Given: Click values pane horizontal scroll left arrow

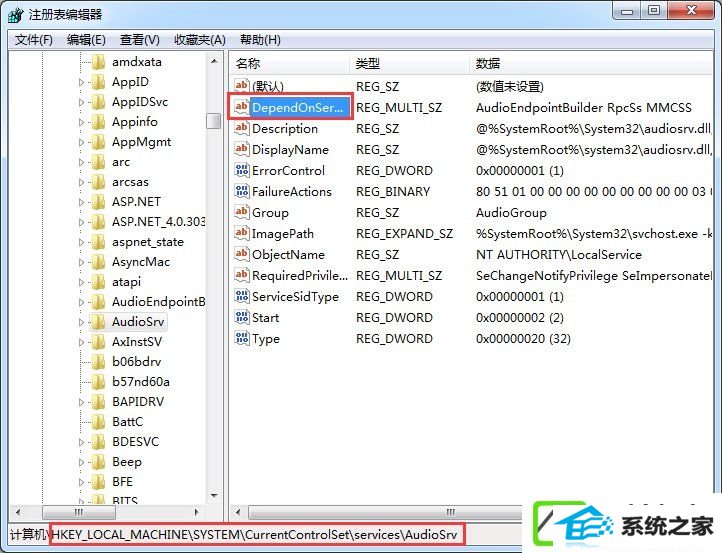Looking at the screenshot, I should point(238,512).
